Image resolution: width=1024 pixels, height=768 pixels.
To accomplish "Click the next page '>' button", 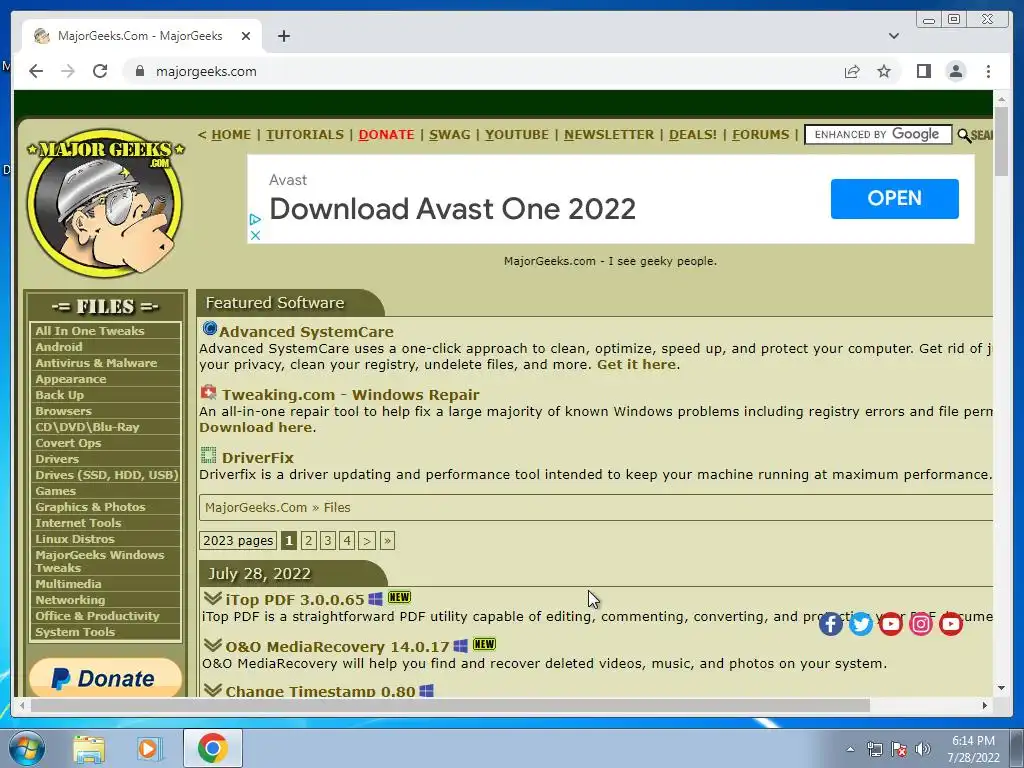I will pyautogui.click(x=367, y=541).
